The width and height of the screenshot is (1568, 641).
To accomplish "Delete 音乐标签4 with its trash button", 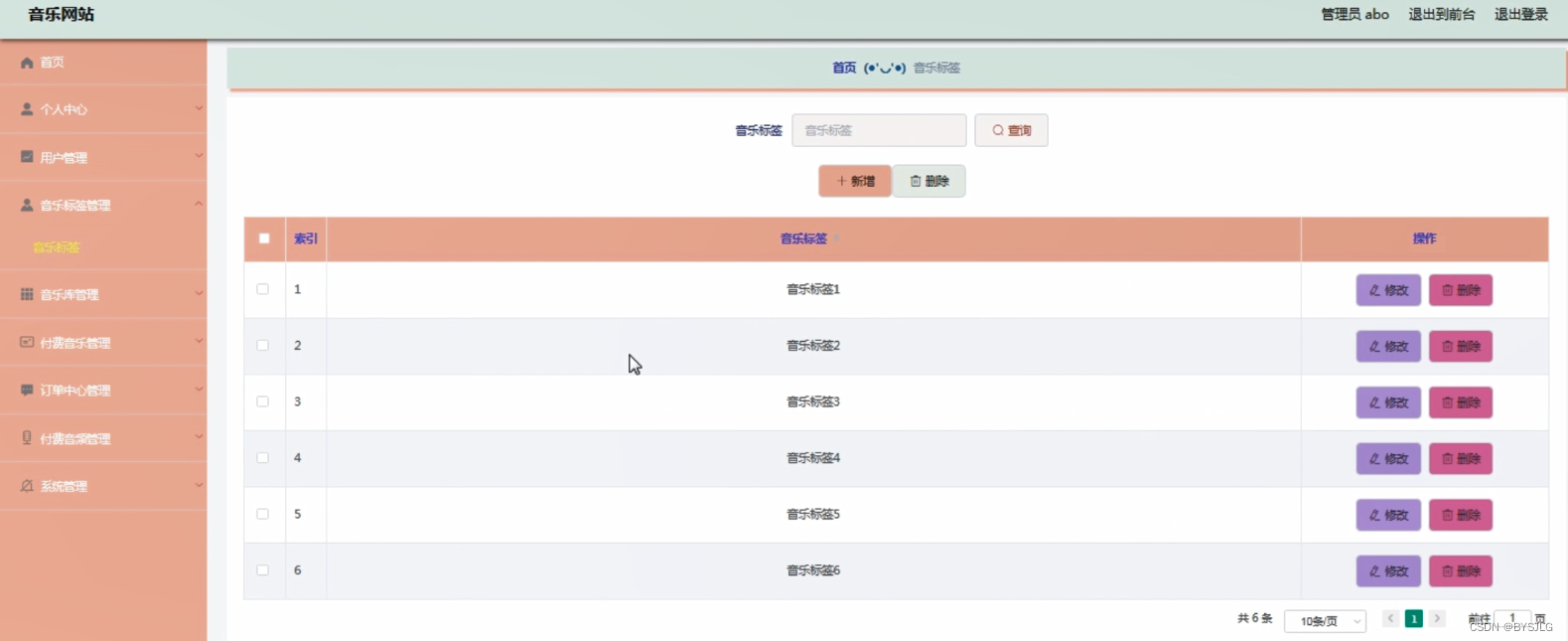I will click(x=1461, y=458).
